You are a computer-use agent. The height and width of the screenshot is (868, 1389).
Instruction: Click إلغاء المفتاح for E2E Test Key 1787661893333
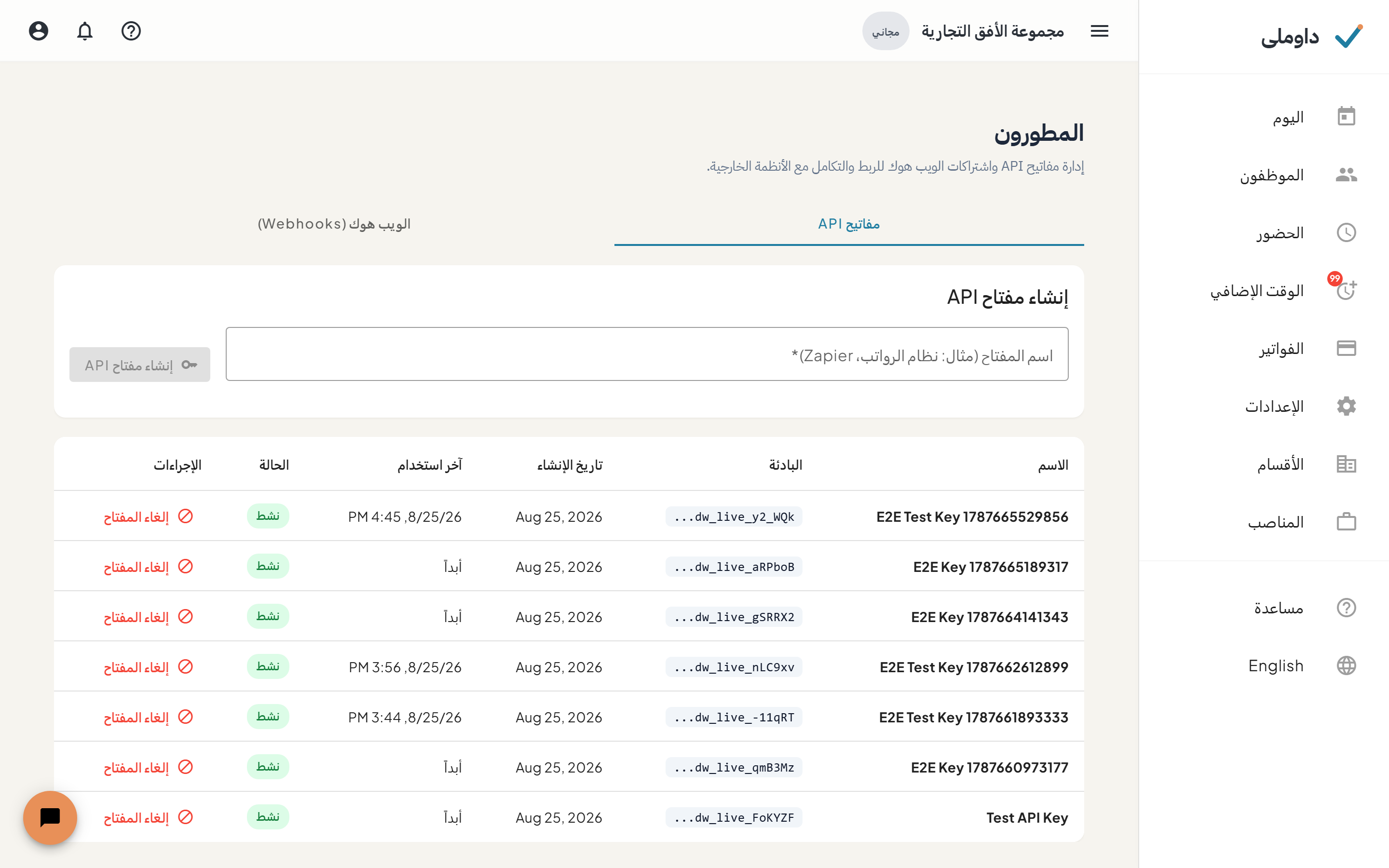[136, 717]
